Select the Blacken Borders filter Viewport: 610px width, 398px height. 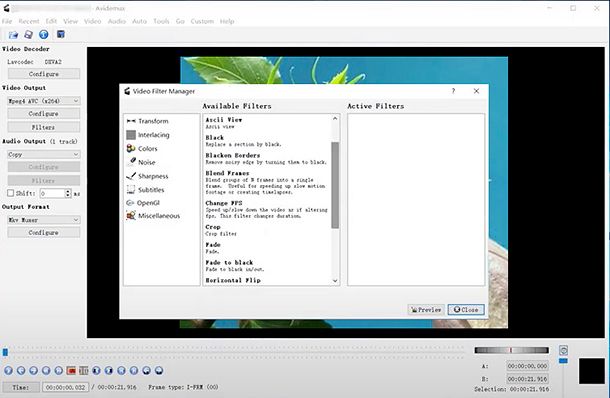point(267,158)
